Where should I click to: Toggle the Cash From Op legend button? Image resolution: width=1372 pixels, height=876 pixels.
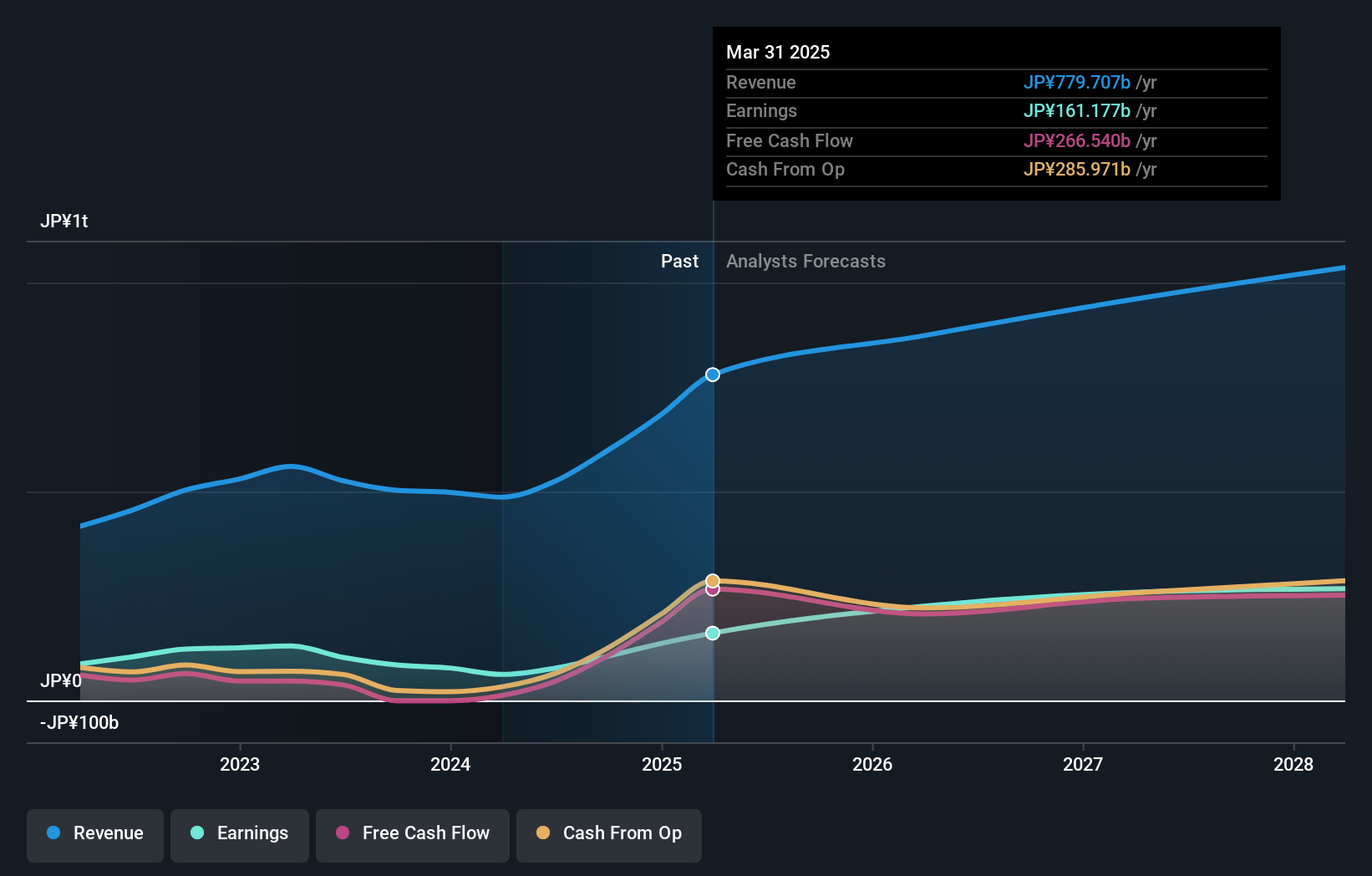click(x=609, y=835)
